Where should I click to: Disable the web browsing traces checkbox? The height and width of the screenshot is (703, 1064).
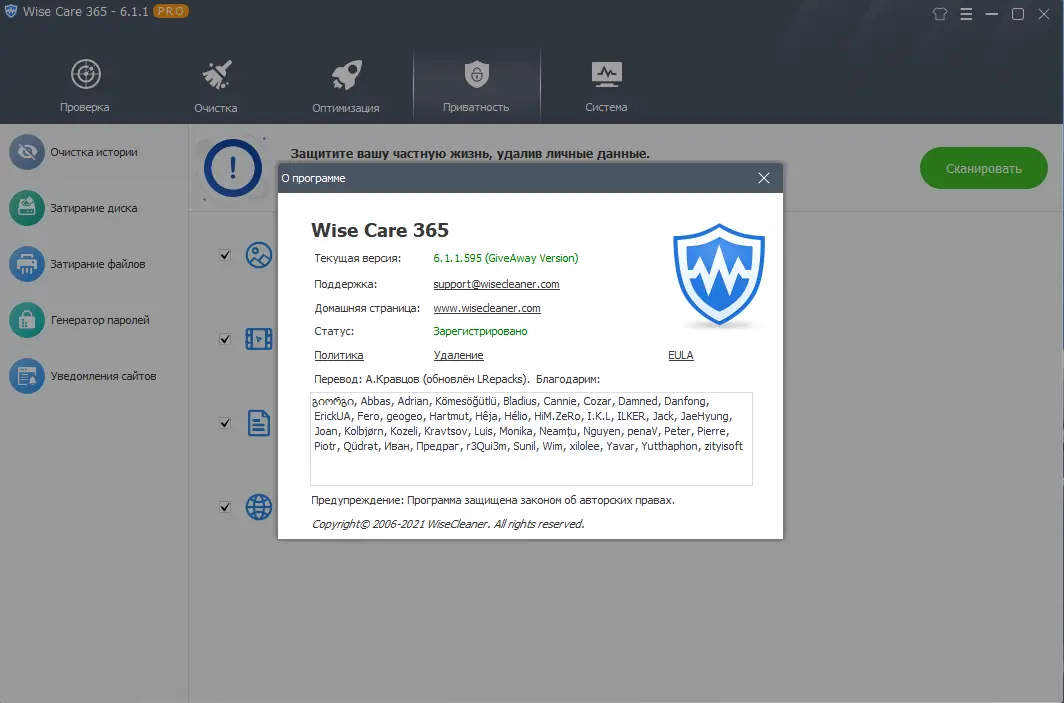(x=224, y=507)
